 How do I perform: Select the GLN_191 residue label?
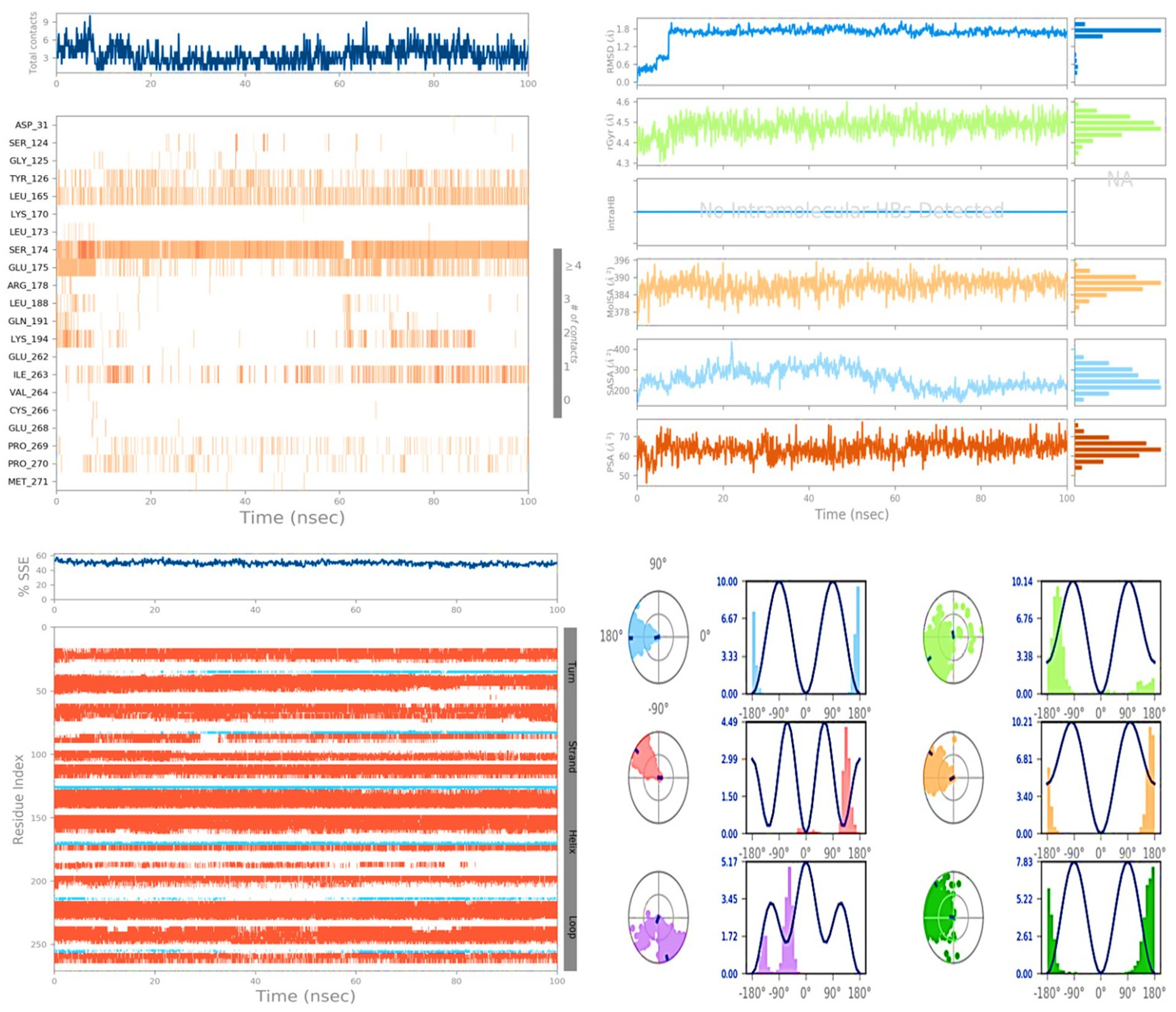pyautogui.click(x=28, y=321)
